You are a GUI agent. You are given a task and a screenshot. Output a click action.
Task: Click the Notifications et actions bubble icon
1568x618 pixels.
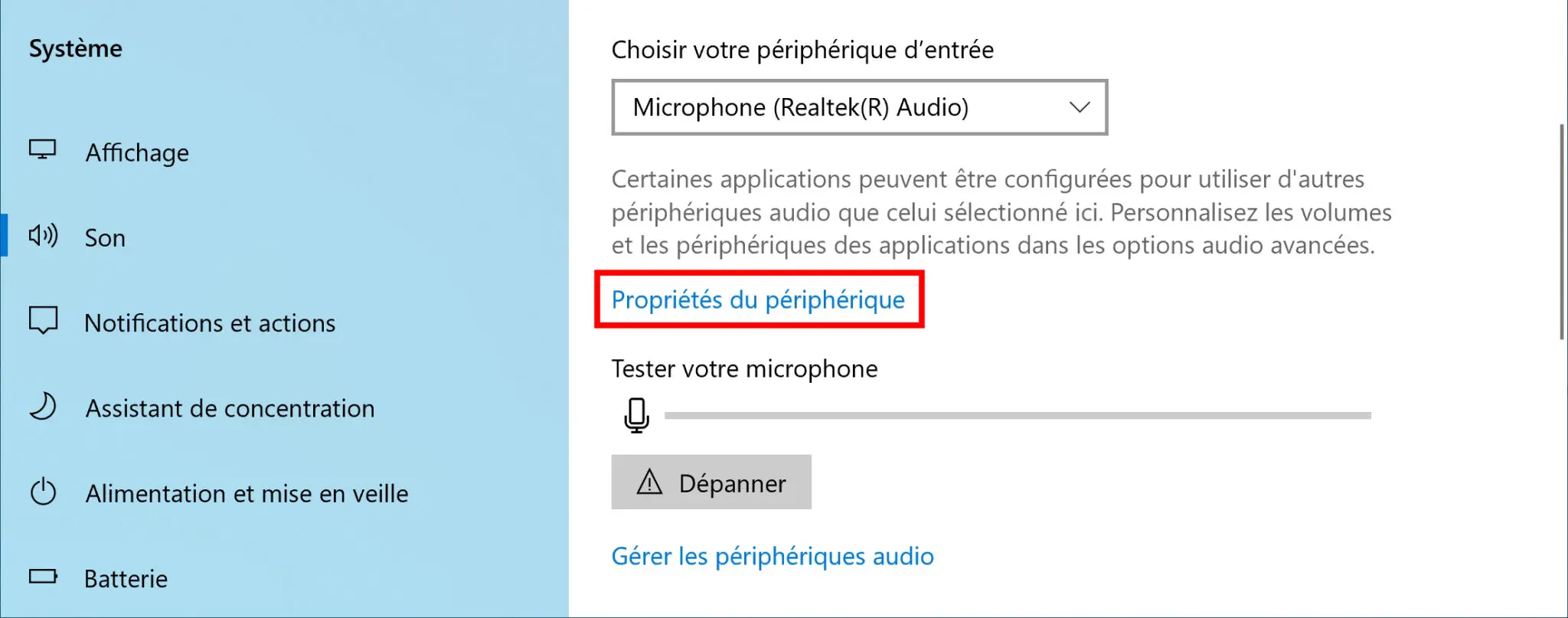pos(44,322)
